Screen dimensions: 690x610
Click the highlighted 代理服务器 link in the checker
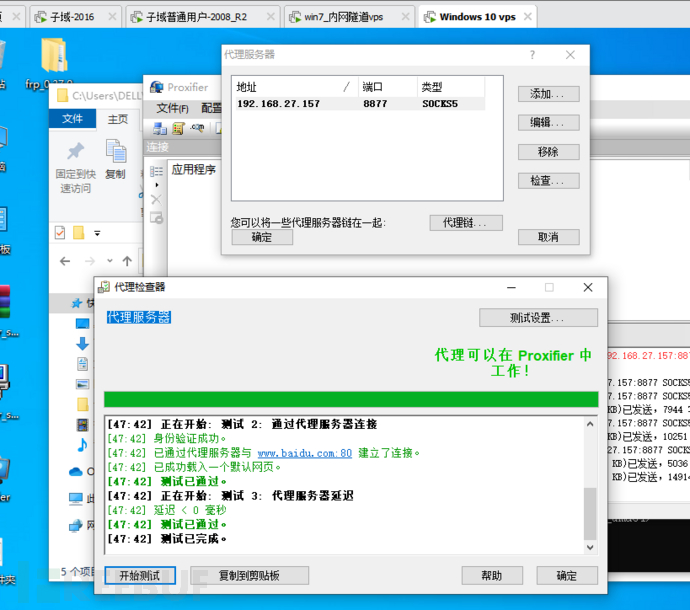(x=139, y=317)
